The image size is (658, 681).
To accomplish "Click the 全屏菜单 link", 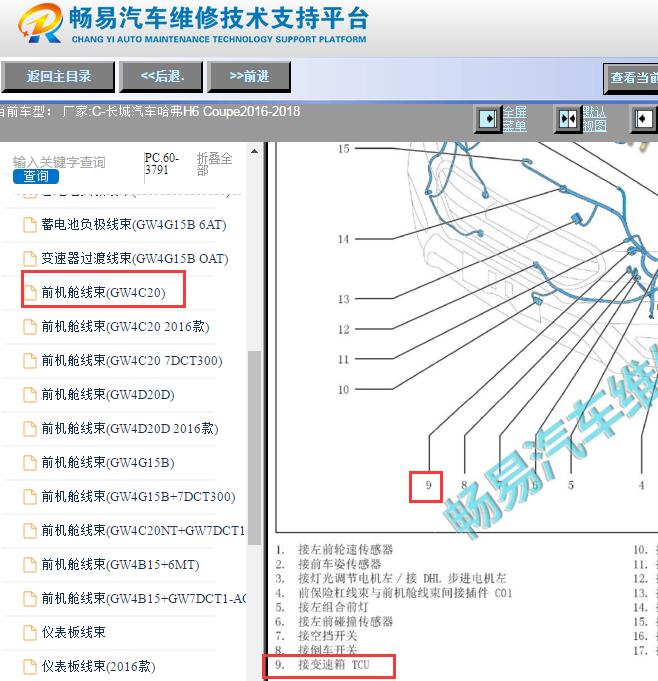I will click(515, 119).
